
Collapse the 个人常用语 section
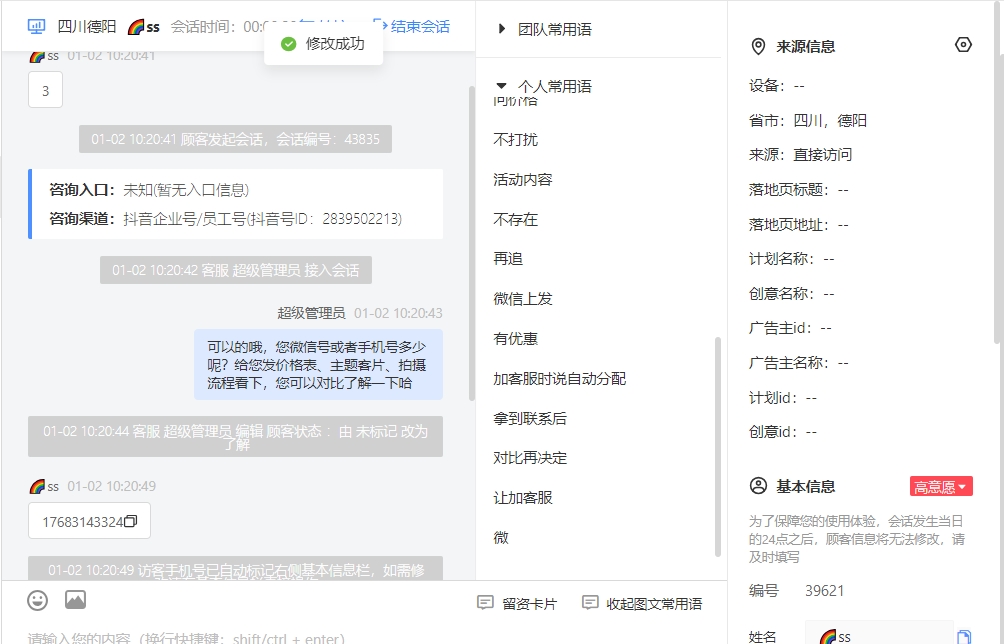[555, 86]
